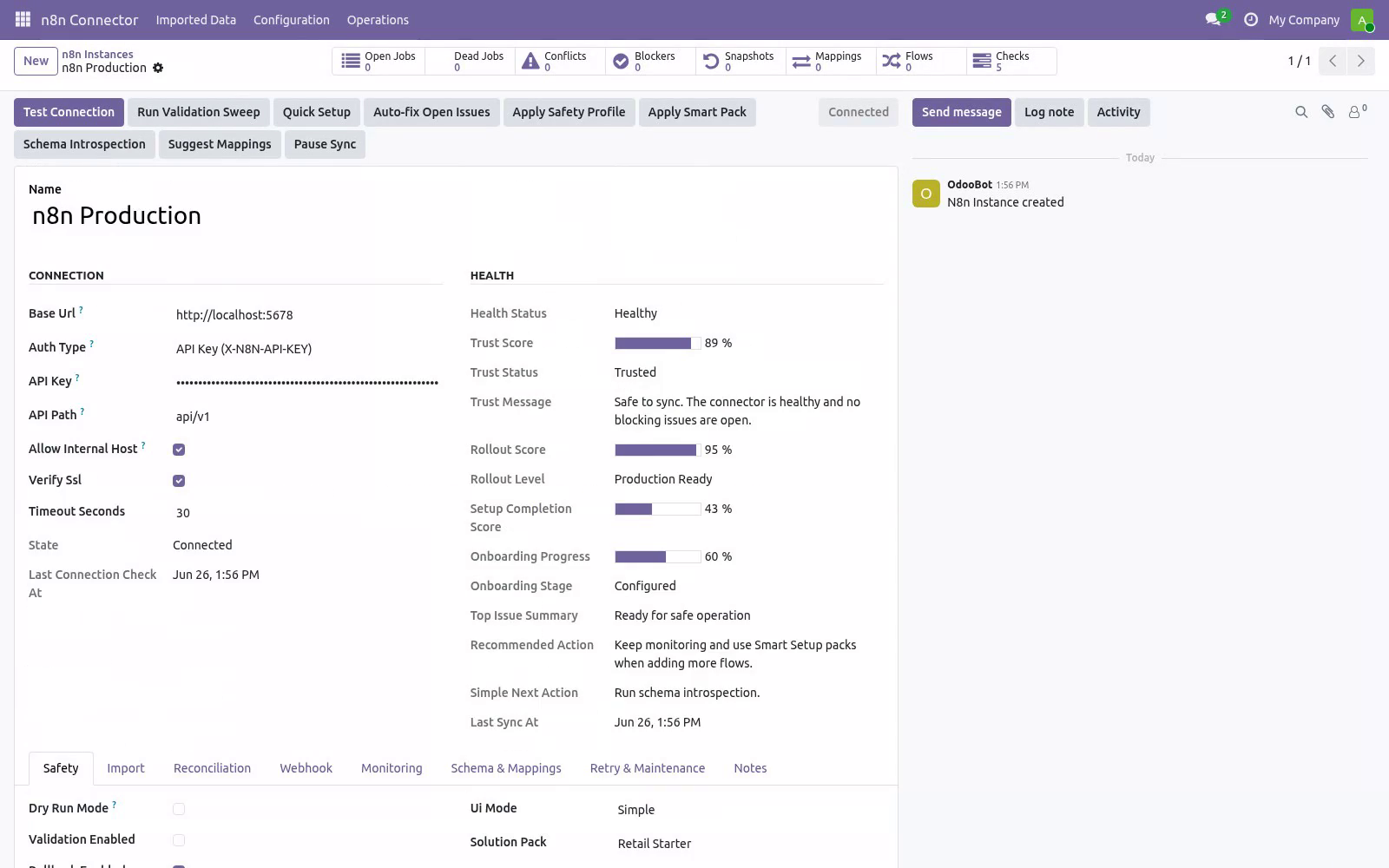Screen dimensions: 1389x868
Task: Open Snapshots undo-arrow icon
Action: (x=711, y=61)
